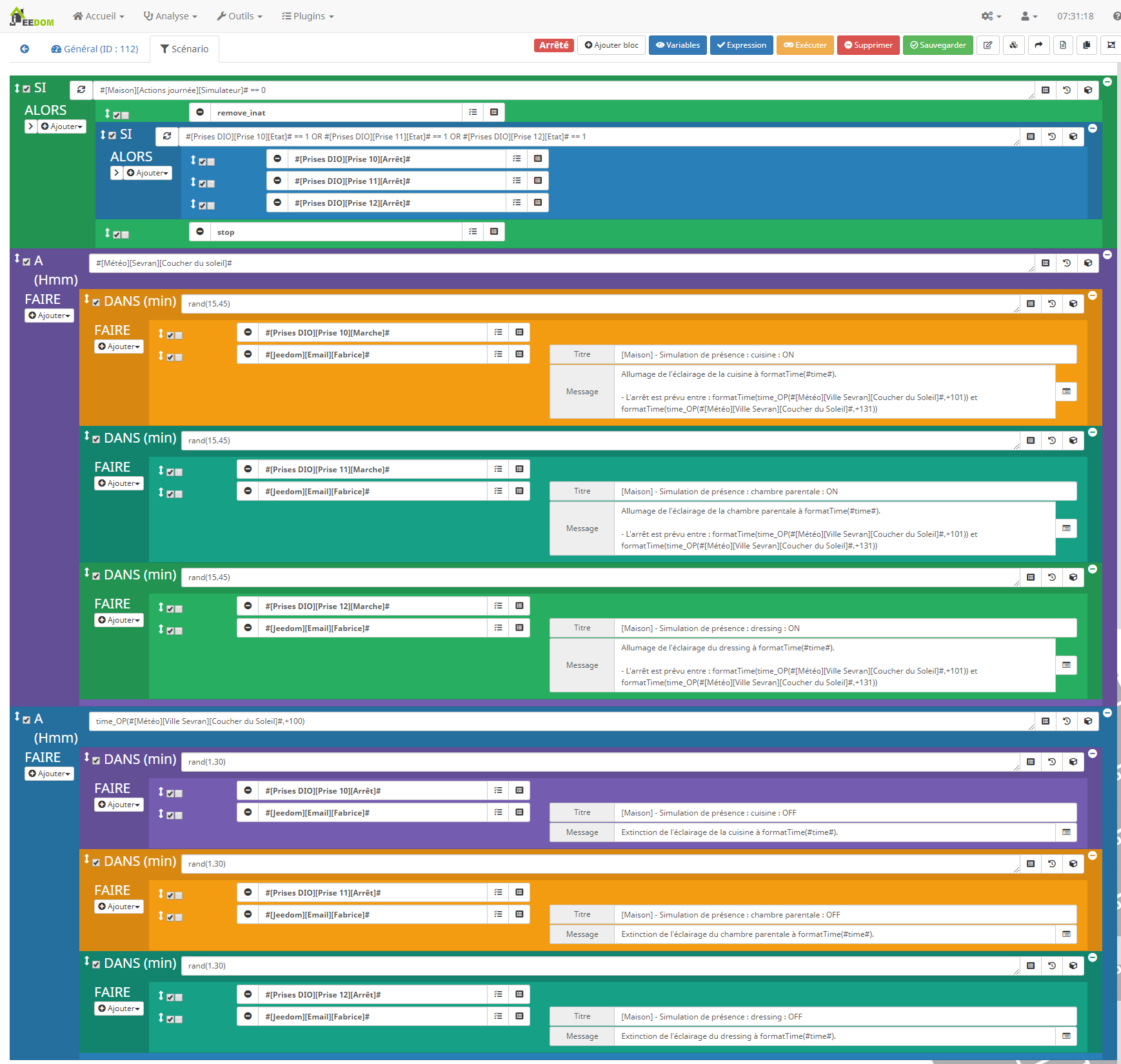Click the Exécuter button
The height and width of the screenshot is (1064, 1121).
(x=805, y=45)
